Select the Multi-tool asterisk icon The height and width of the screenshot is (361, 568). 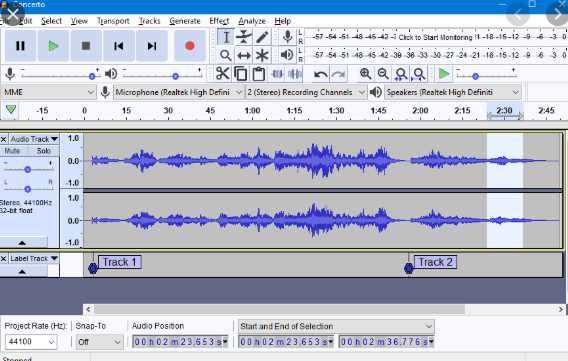click(262, 55)
